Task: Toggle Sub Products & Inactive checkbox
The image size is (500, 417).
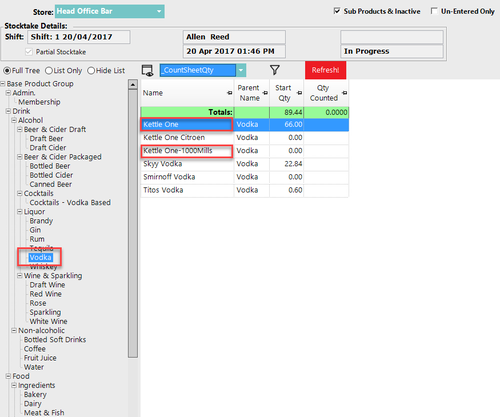Action: 337,11
